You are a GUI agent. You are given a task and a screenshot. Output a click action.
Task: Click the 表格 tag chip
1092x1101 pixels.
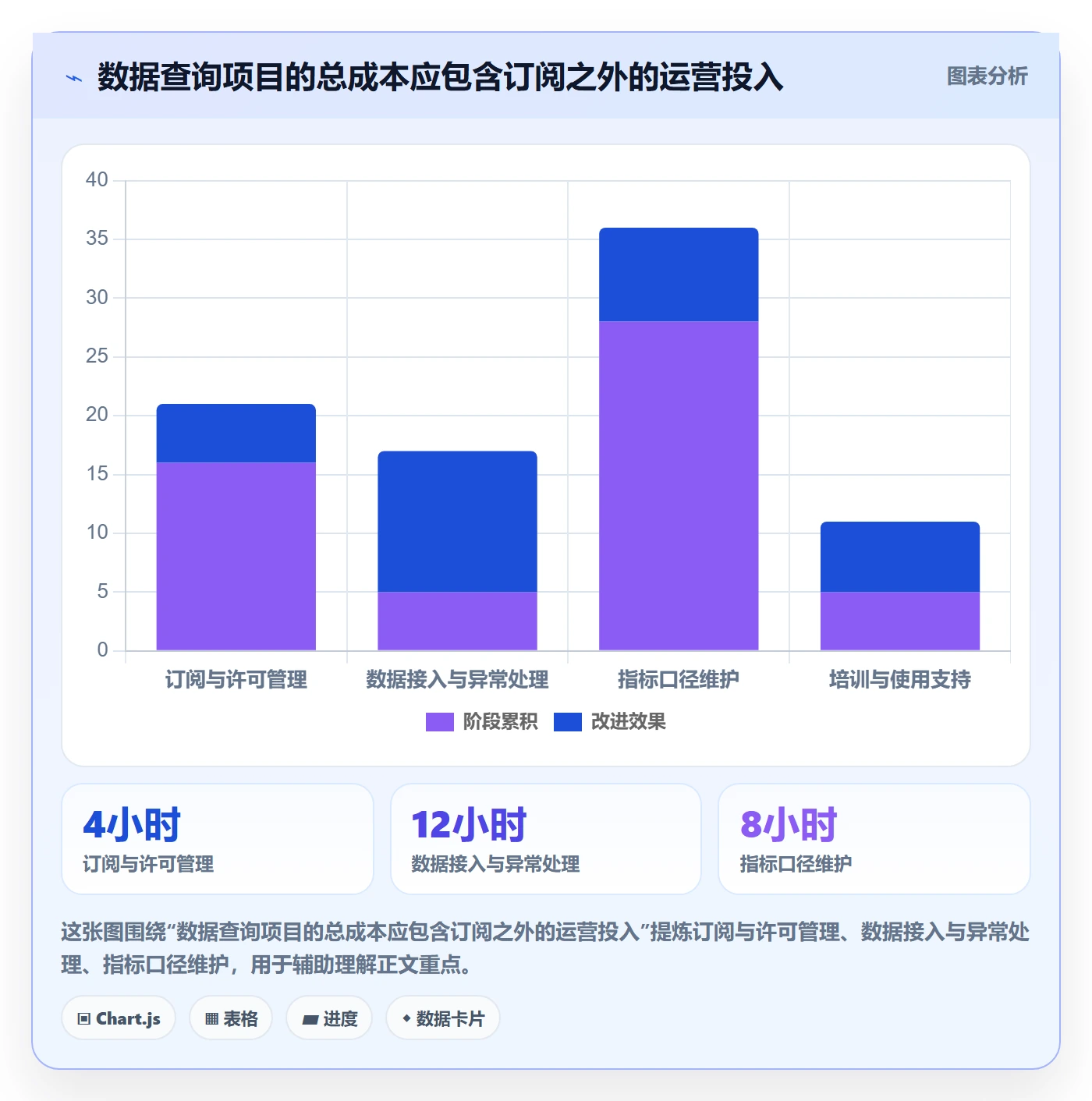(231, 1018)
